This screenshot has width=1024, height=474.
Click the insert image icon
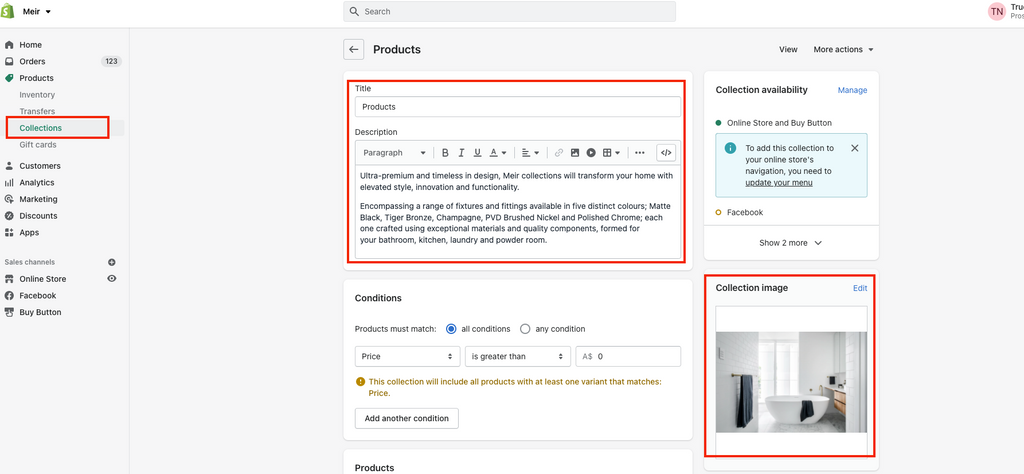[575, 153]
